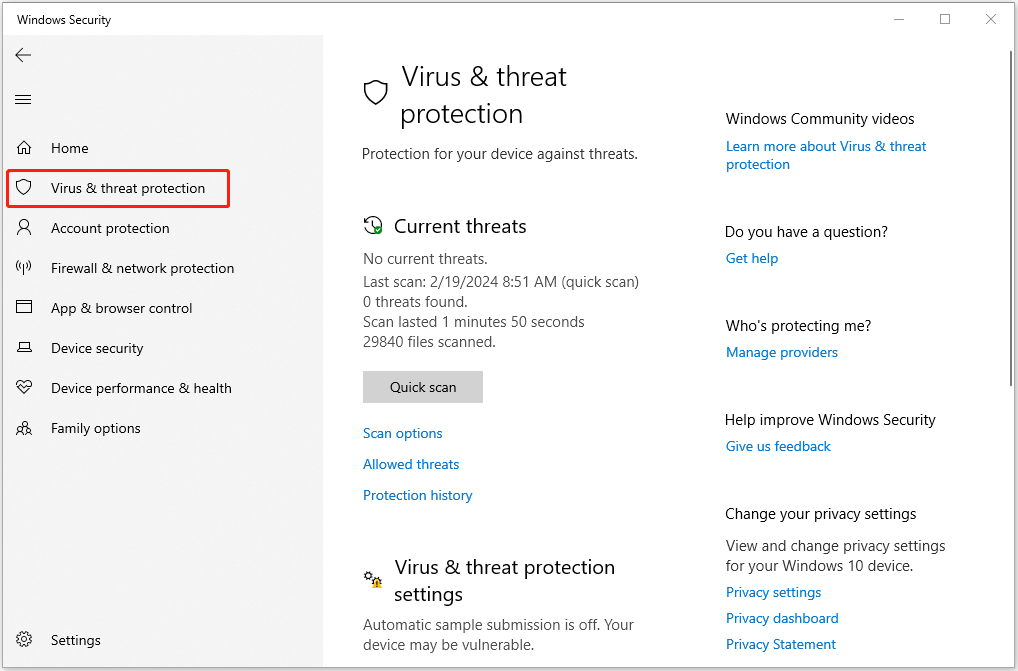Click the back arrow icon
This screenshot has width=1018, height=671.
(x=23, y=55)
